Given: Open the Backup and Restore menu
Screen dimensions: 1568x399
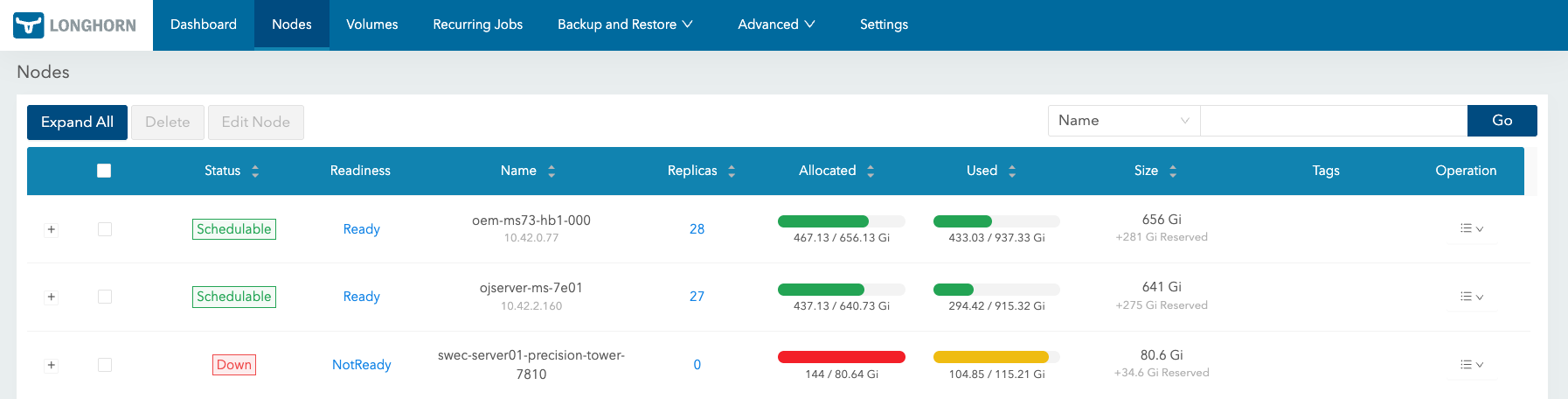Looking at the screenshot, I should (625, 24).
